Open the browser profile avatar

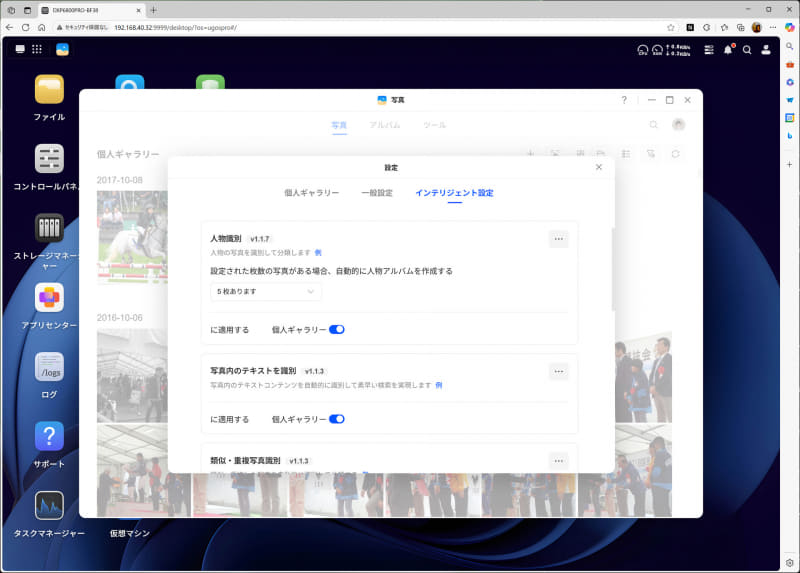[x=756, y=28]
